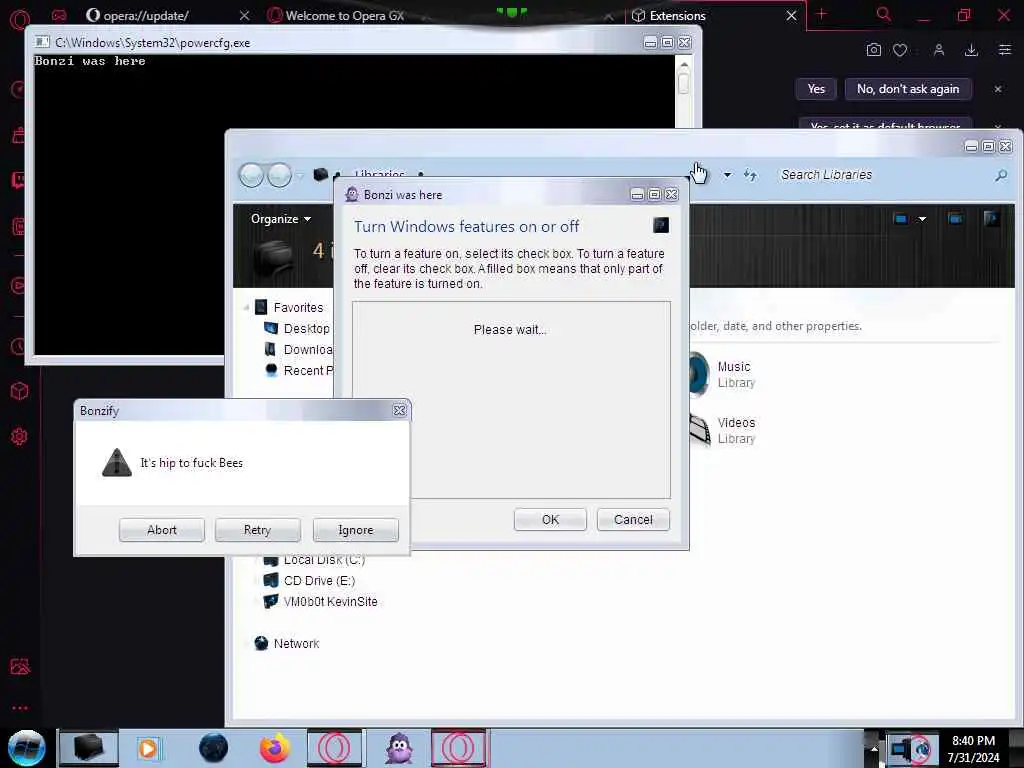
Task: Switch to Welcome to Opera GX tab
Action: 345,16
